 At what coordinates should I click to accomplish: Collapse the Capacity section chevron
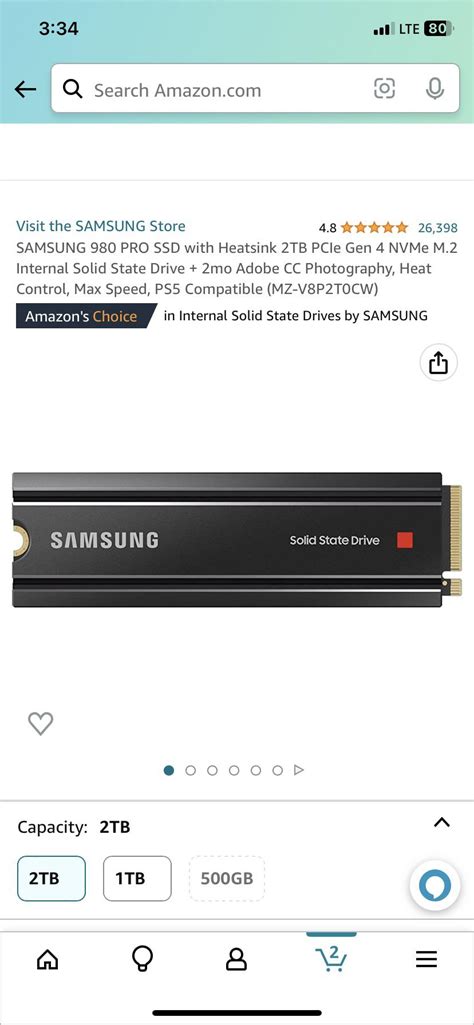point(442,822)
